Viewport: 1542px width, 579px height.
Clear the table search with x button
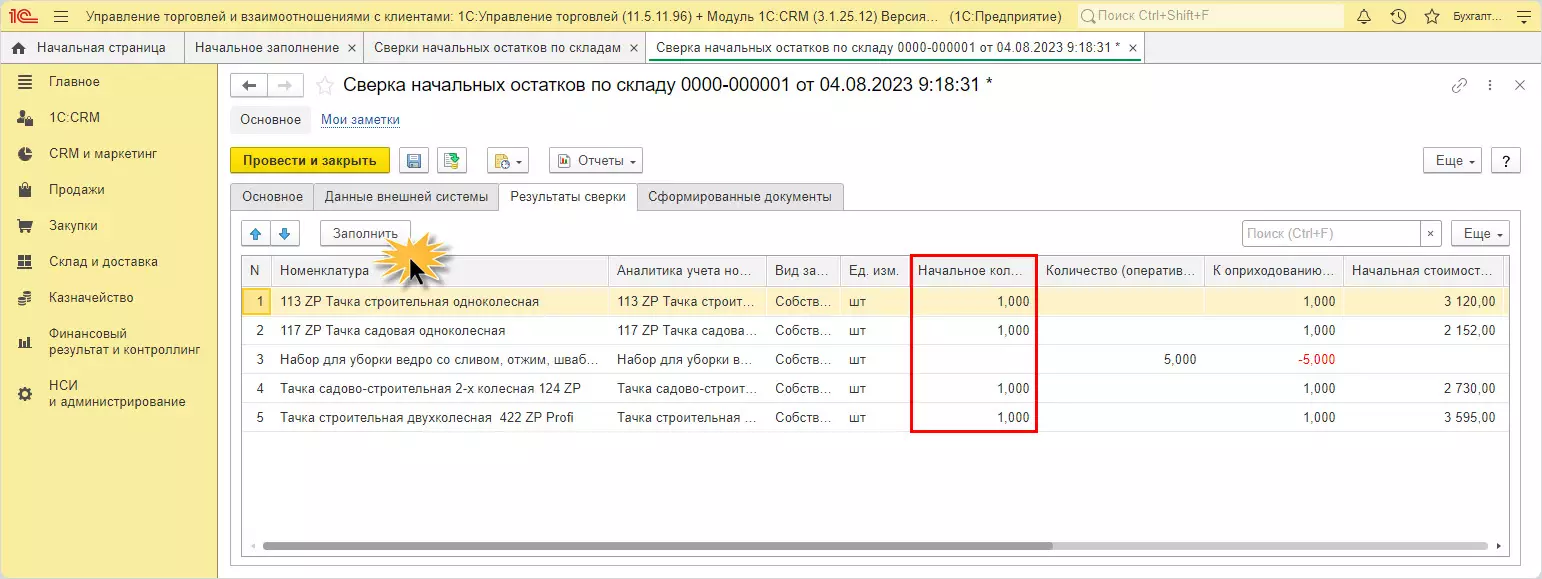click(1431, 233)
